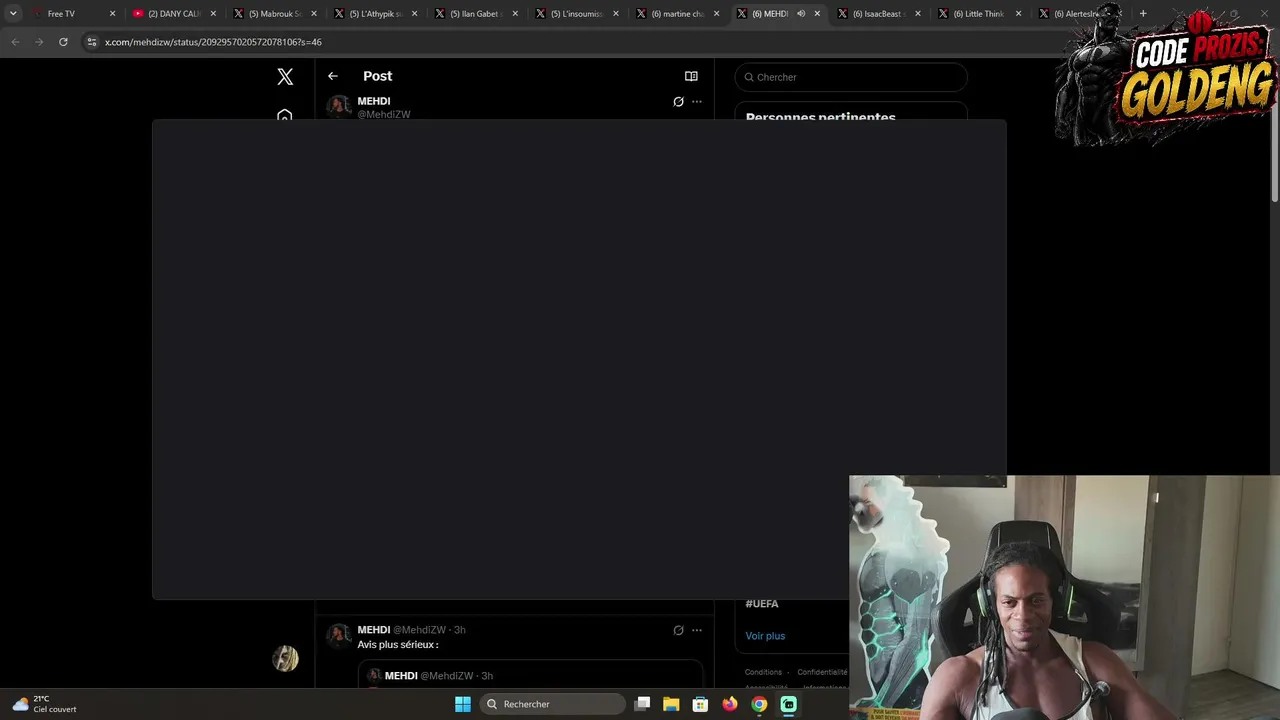Switch to the martine tab

tap(677, 14)
